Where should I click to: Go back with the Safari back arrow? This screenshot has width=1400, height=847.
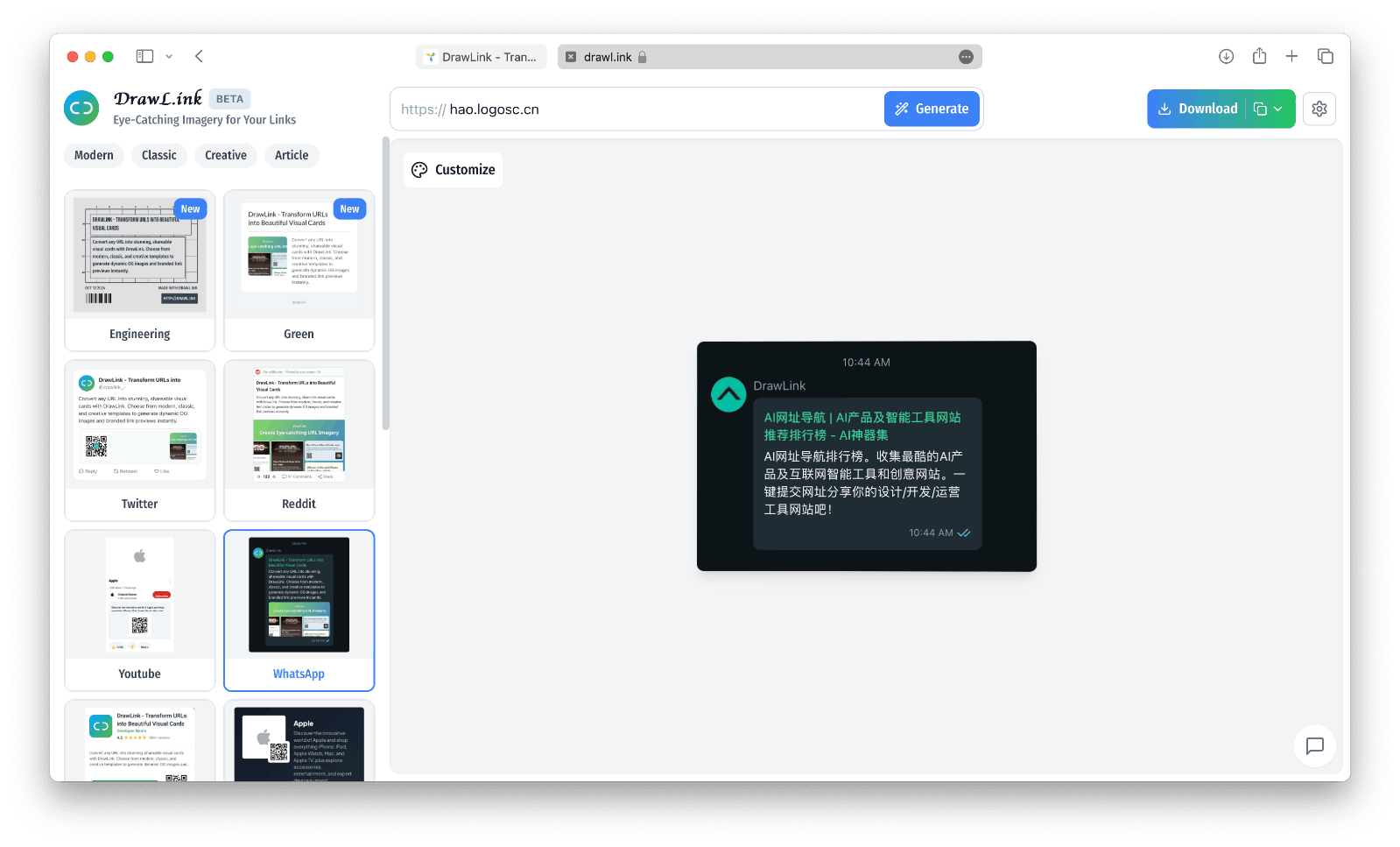click(x=199, y=56)
